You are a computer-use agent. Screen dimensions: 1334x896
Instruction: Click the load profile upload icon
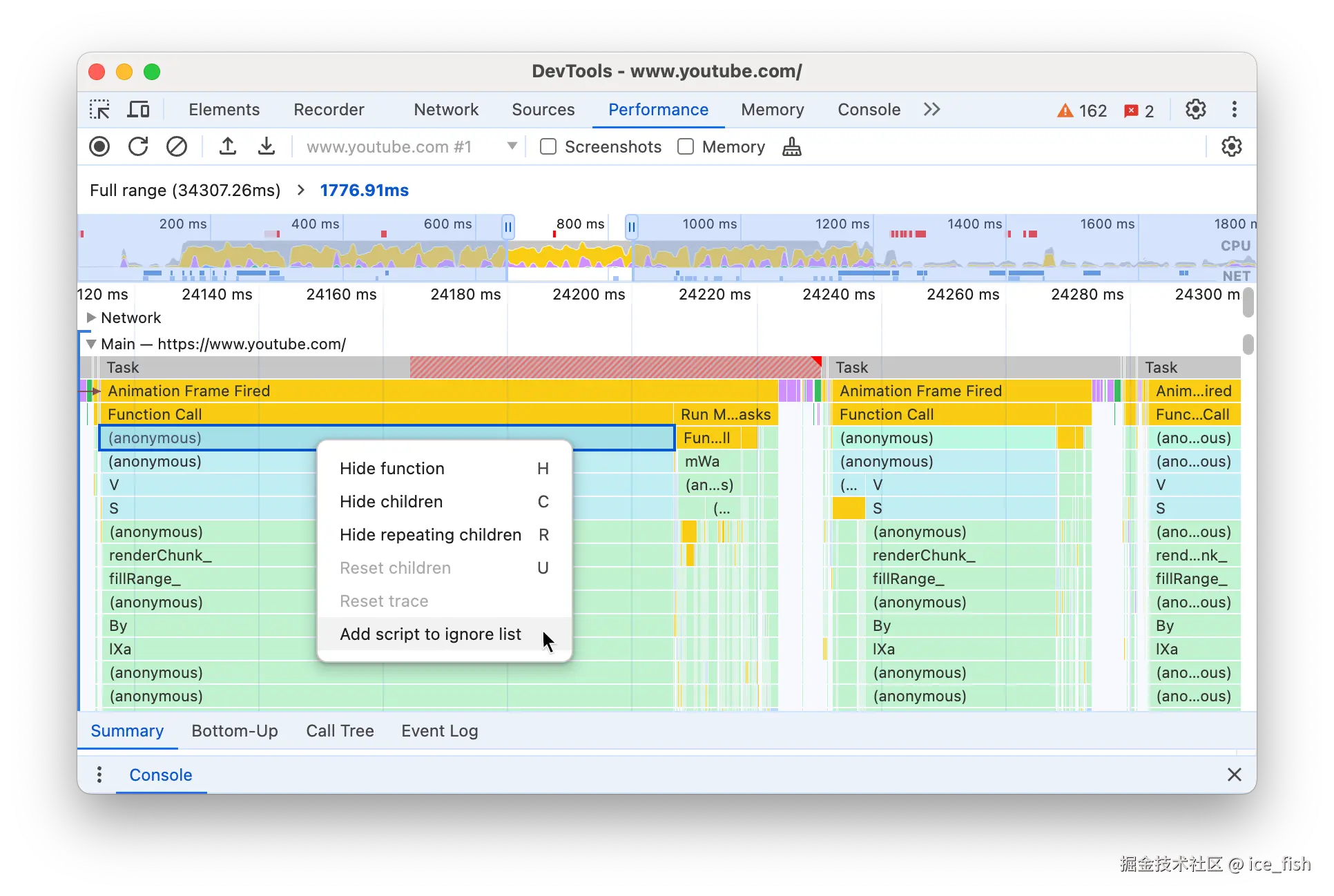click(228, 146)
